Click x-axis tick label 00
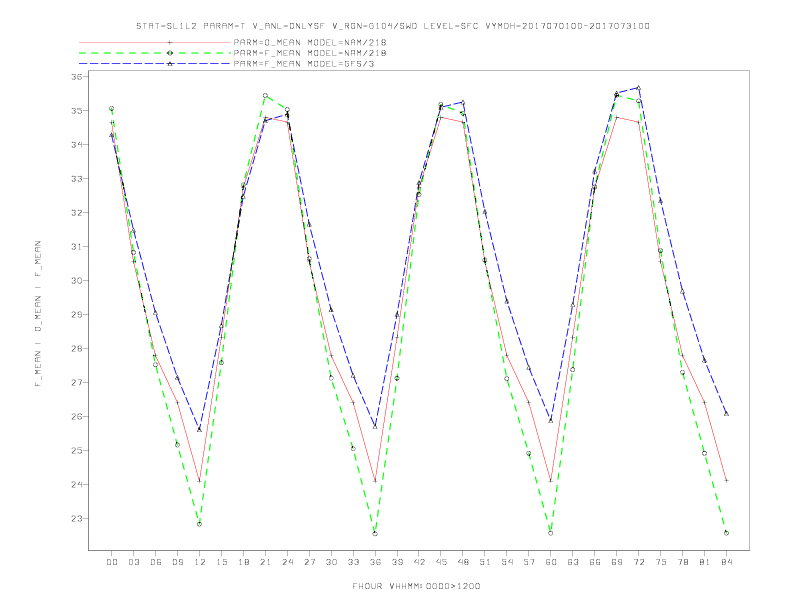Viewport: 792px width, 612px height. (x=112, y=562)
